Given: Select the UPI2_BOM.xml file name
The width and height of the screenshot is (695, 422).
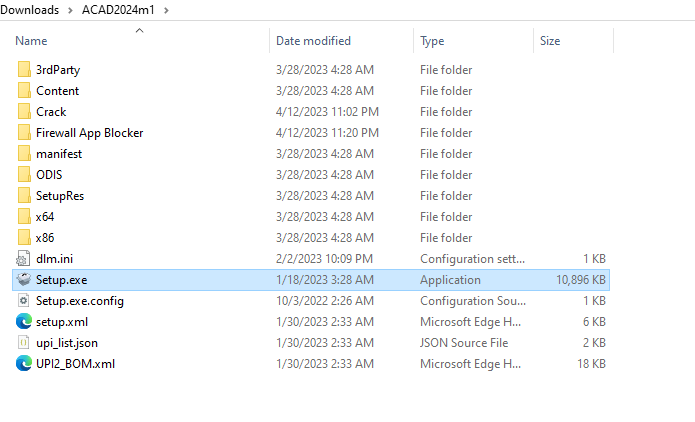Looking at the screenshot, I should 75,363.
